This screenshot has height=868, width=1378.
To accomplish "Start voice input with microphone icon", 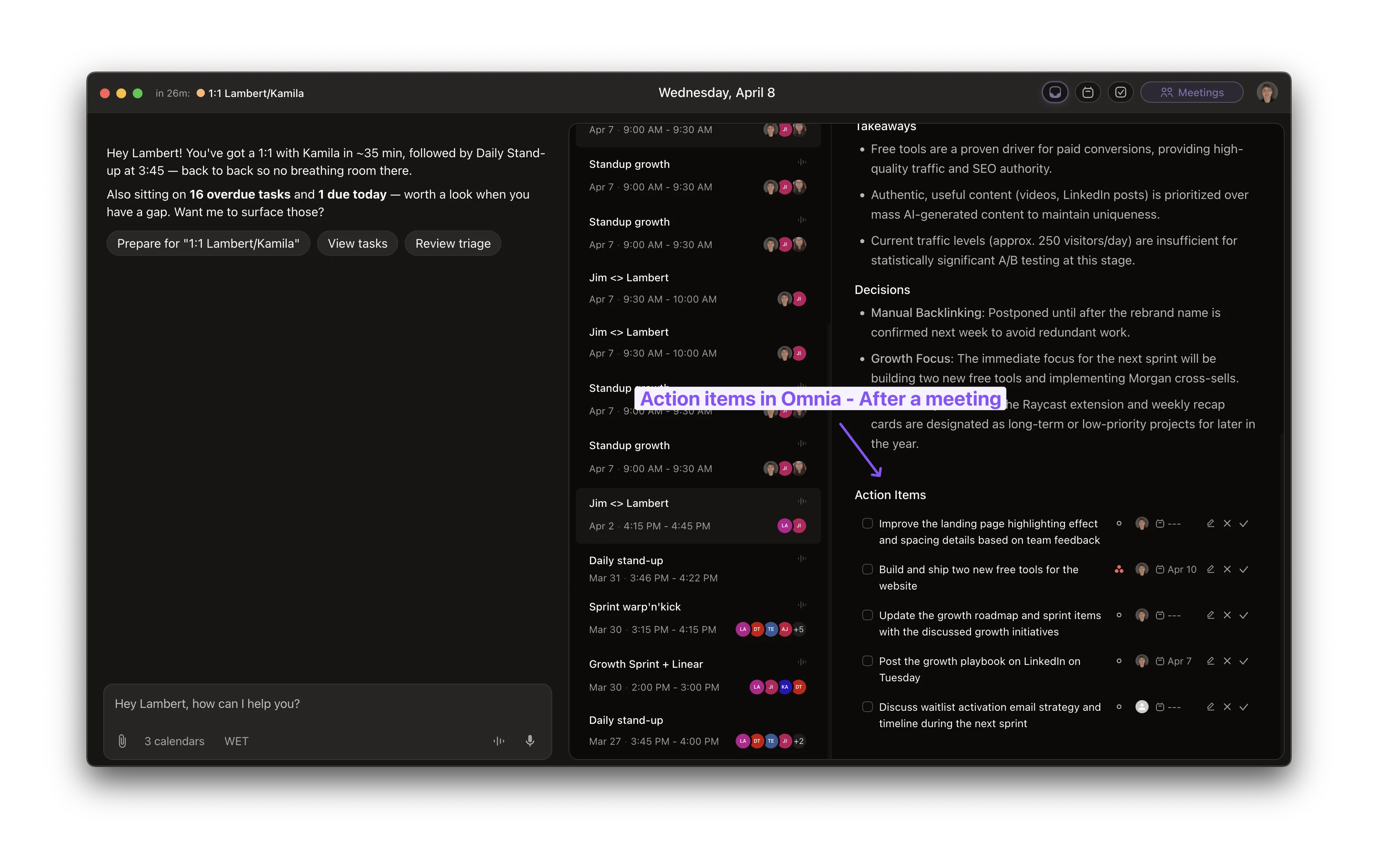I will tap(530, 741).
